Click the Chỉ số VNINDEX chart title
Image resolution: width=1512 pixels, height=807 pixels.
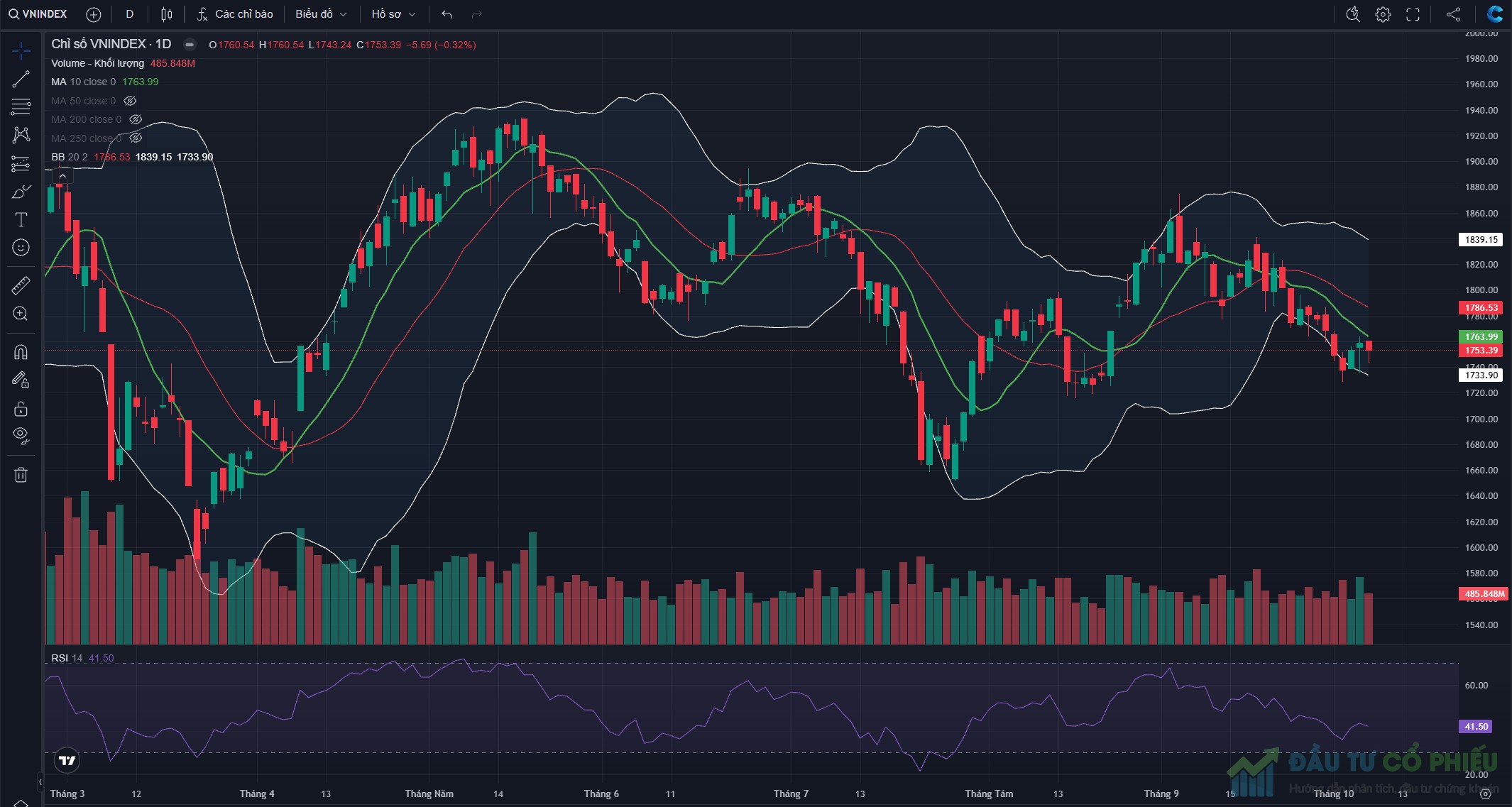pos(111,44)
